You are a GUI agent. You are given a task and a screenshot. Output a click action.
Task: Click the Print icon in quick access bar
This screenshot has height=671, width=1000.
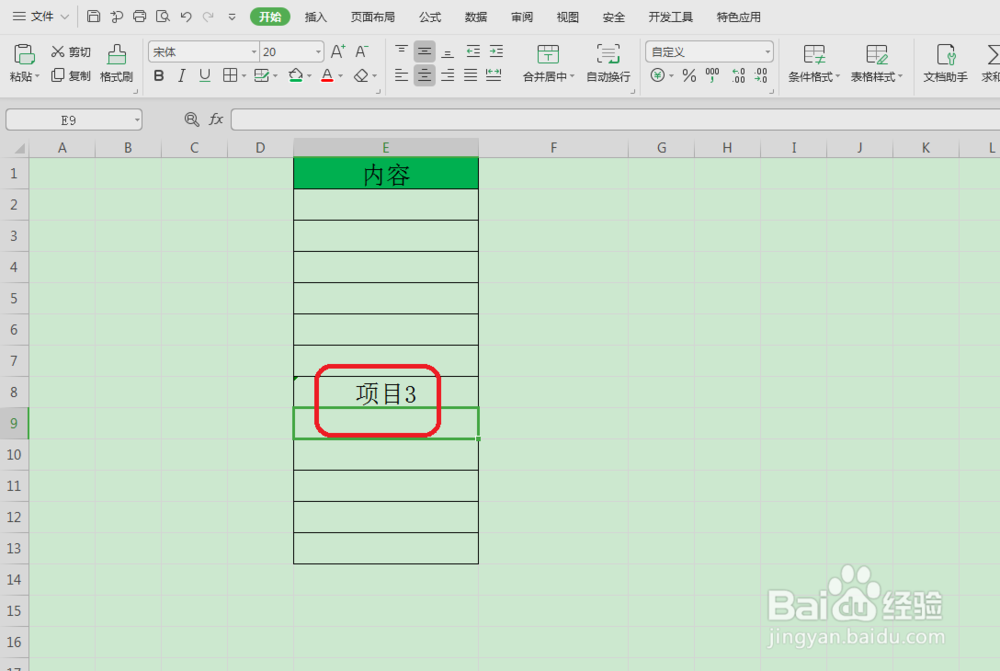coord(140,17)
